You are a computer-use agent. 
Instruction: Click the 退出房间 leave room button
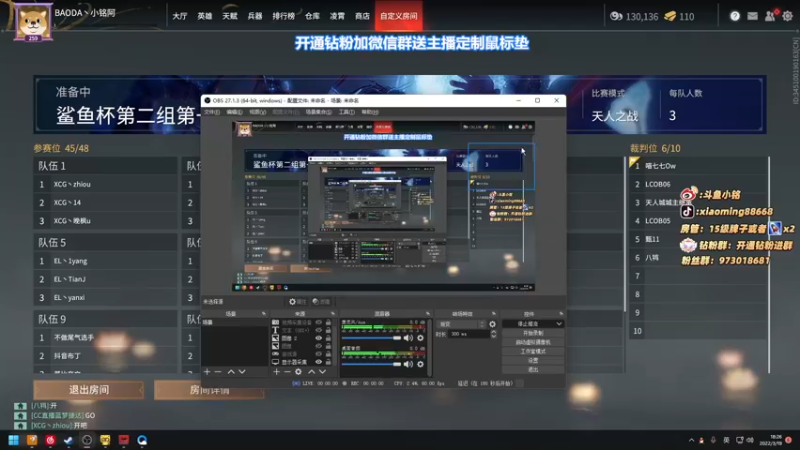tap(89, 390)
